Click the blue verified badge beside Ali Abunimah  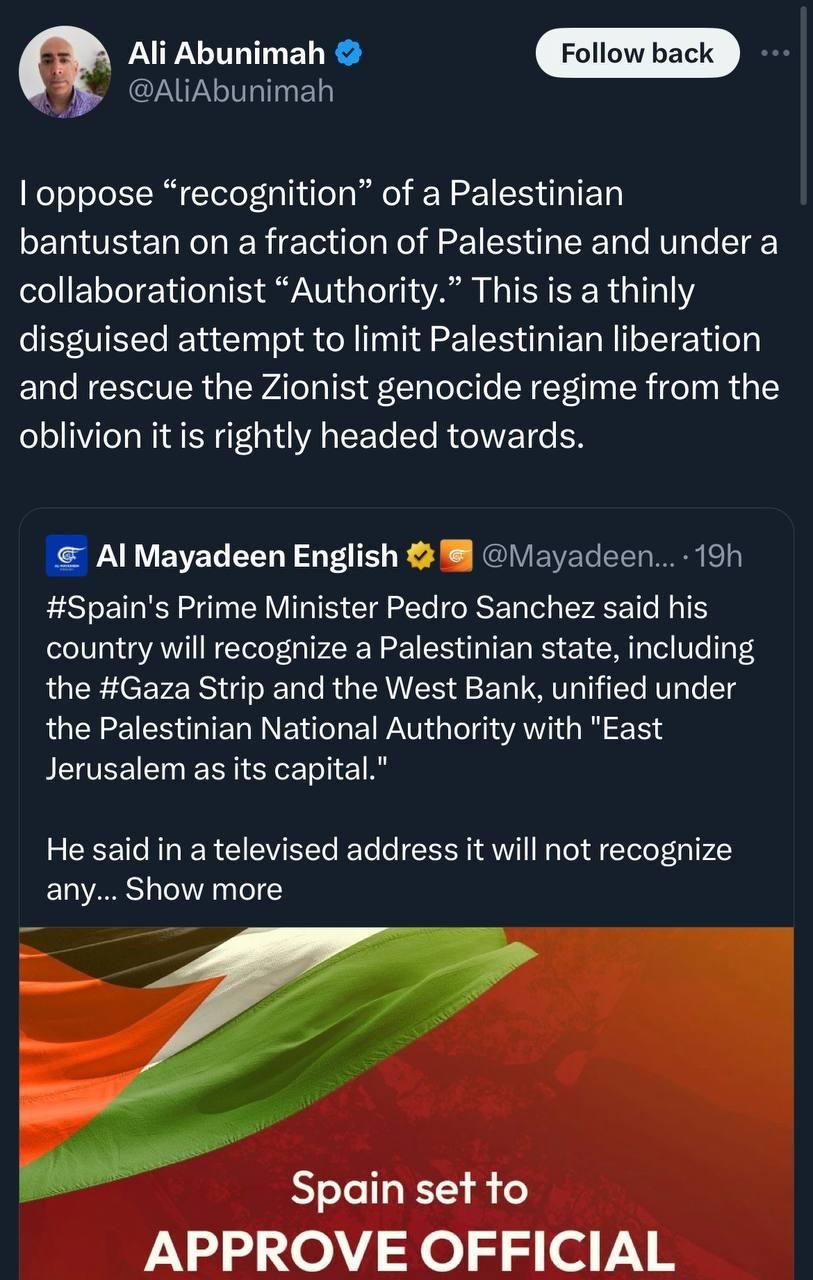[348, 55]
